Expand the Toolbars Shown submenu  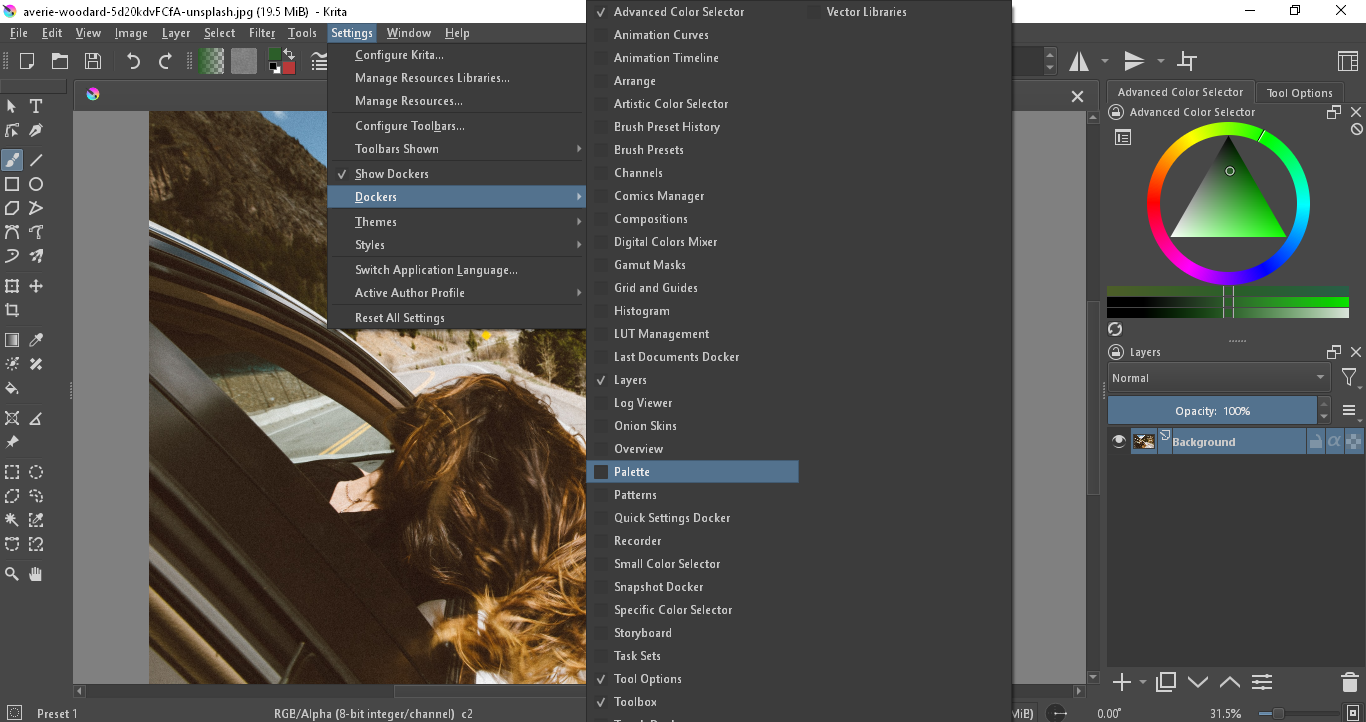456,149
